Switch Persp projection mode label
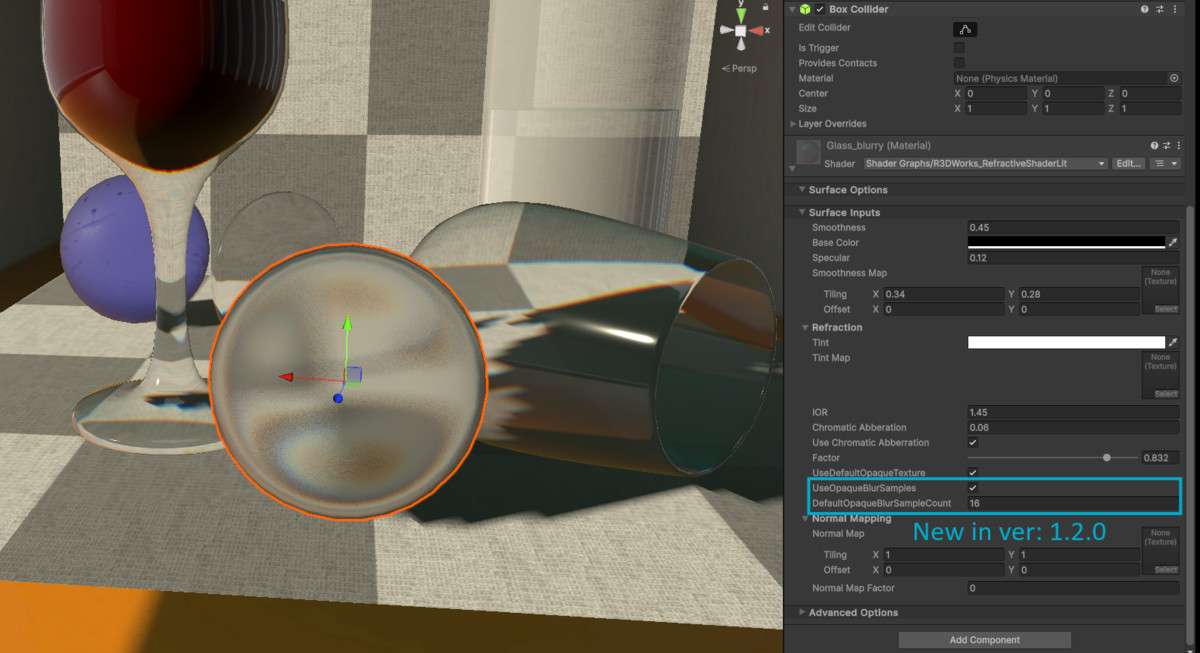The image size is (1200, 653). coord(740,69)
